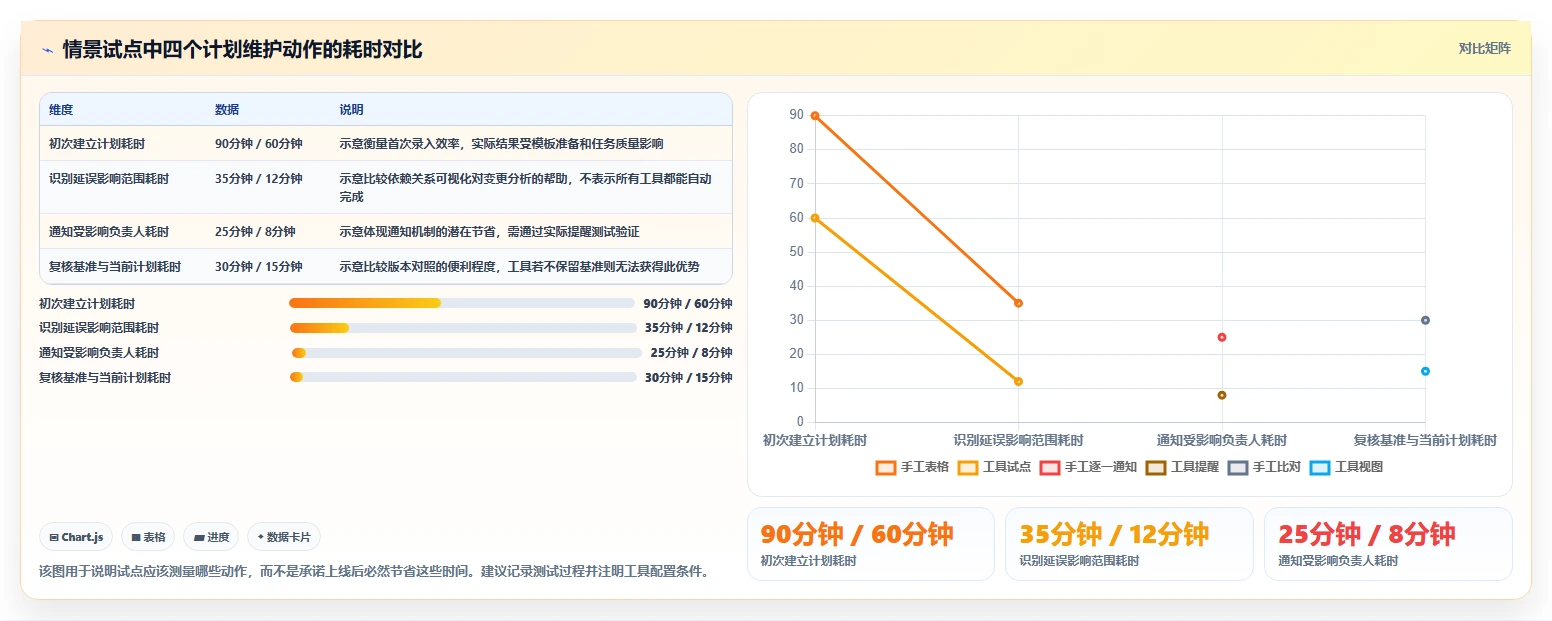Click the 数据 column header

pyautogui.click(x=227, y=110)
